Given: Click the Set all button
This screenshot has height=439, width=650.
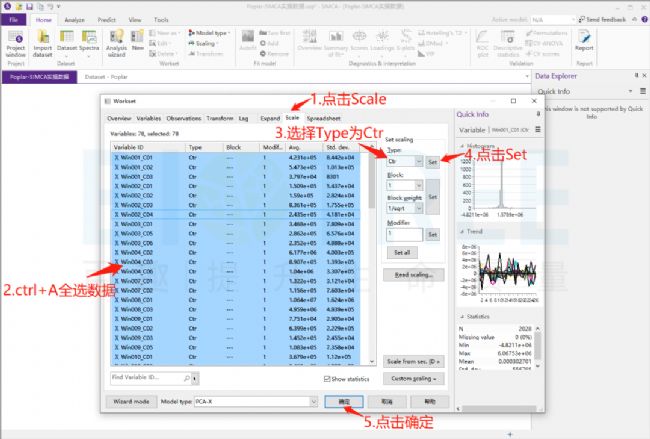Looking at the screenshot, I should [402, 252].
